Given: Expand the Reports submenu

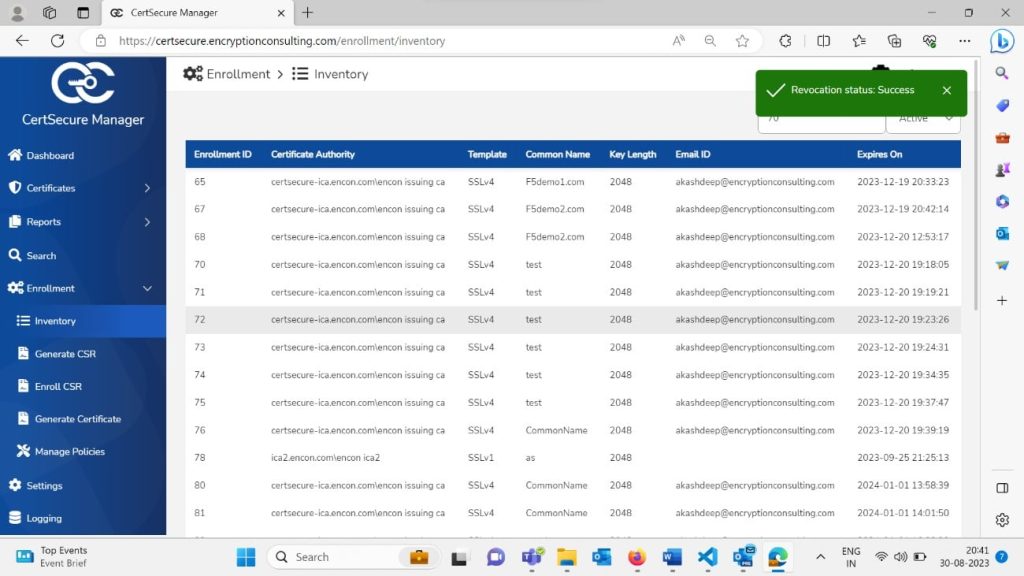Looking at the screenshot, I should pyautogui.click(x=147, y=222).
